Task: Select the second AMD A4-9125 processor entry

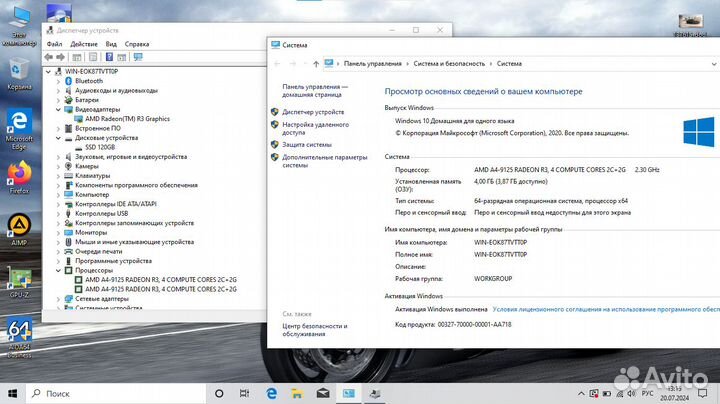Action: point(161,289)
